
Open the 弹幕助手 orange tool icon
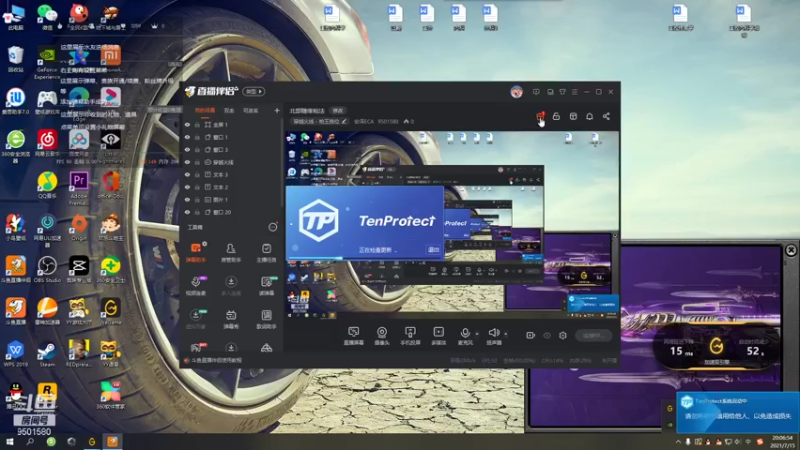[x=195, y=252]
